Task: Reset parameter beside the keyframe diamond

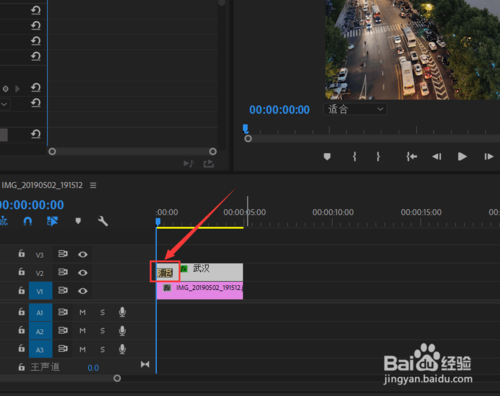Action: click(36, 88)
